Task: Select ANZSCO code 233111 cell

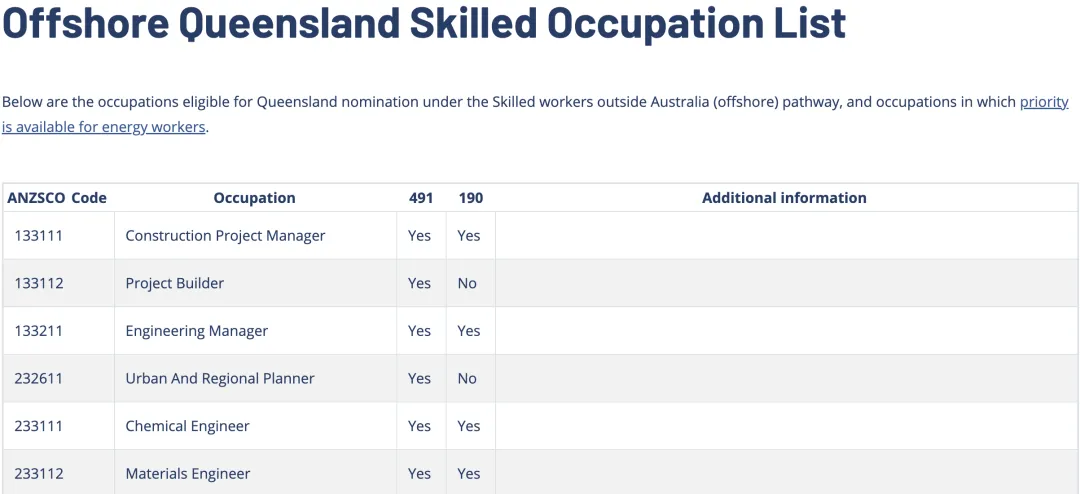Action: pyautogui.click(x=39, y=426)
